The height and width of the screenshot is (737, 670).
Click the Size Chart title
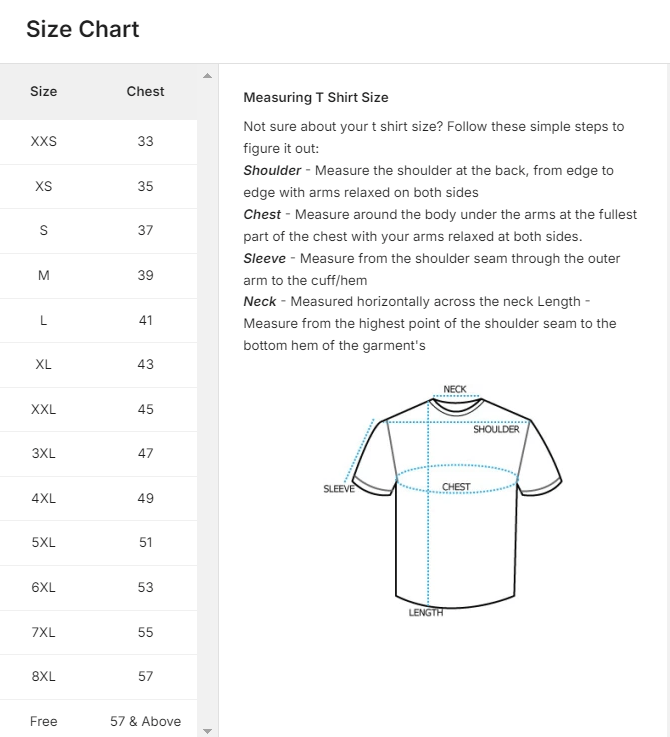click(83, 29)
